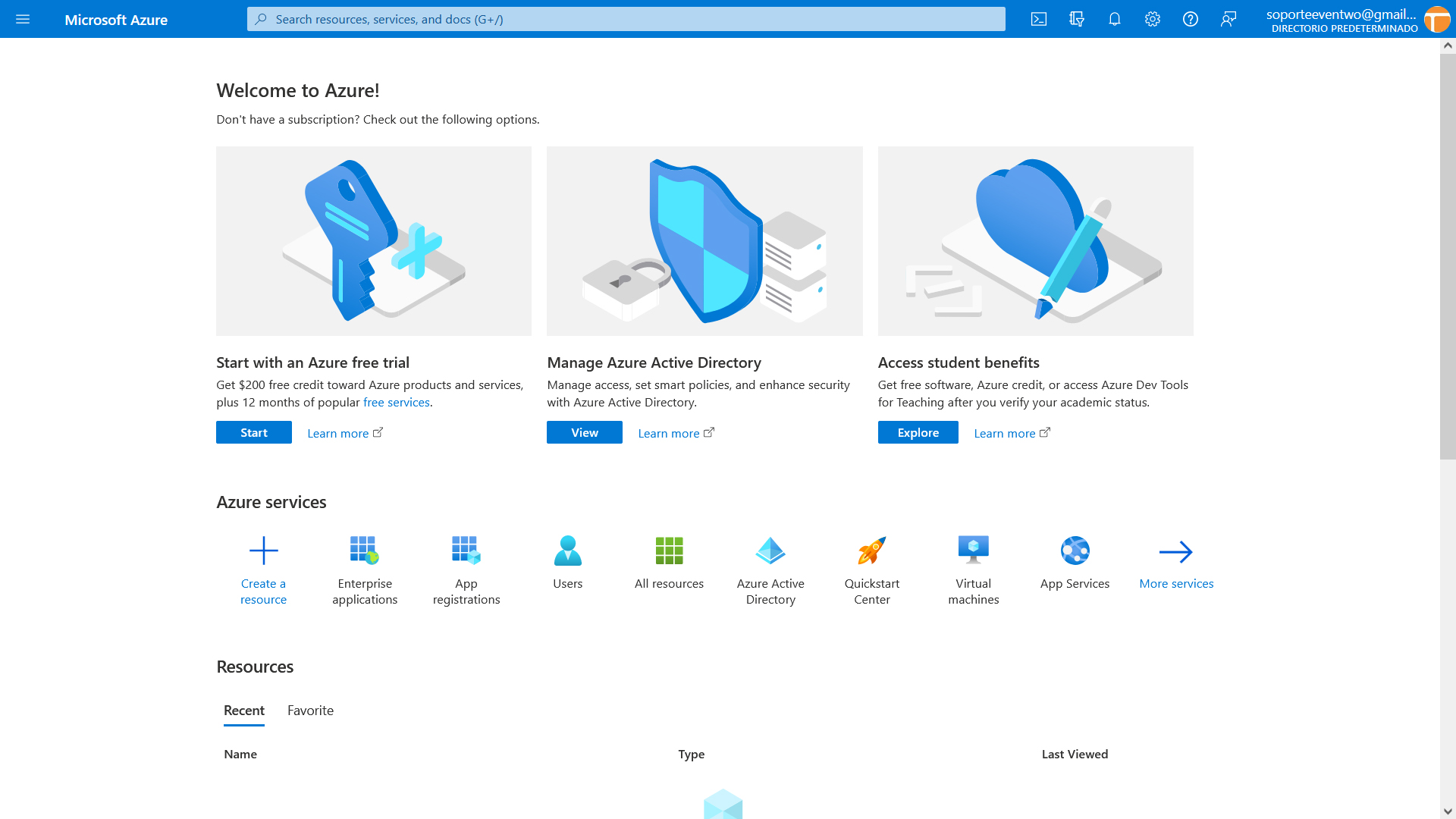Open portal settings gear icon
The height and width of the screenshot is (819, 1456).
(1153, 19)
